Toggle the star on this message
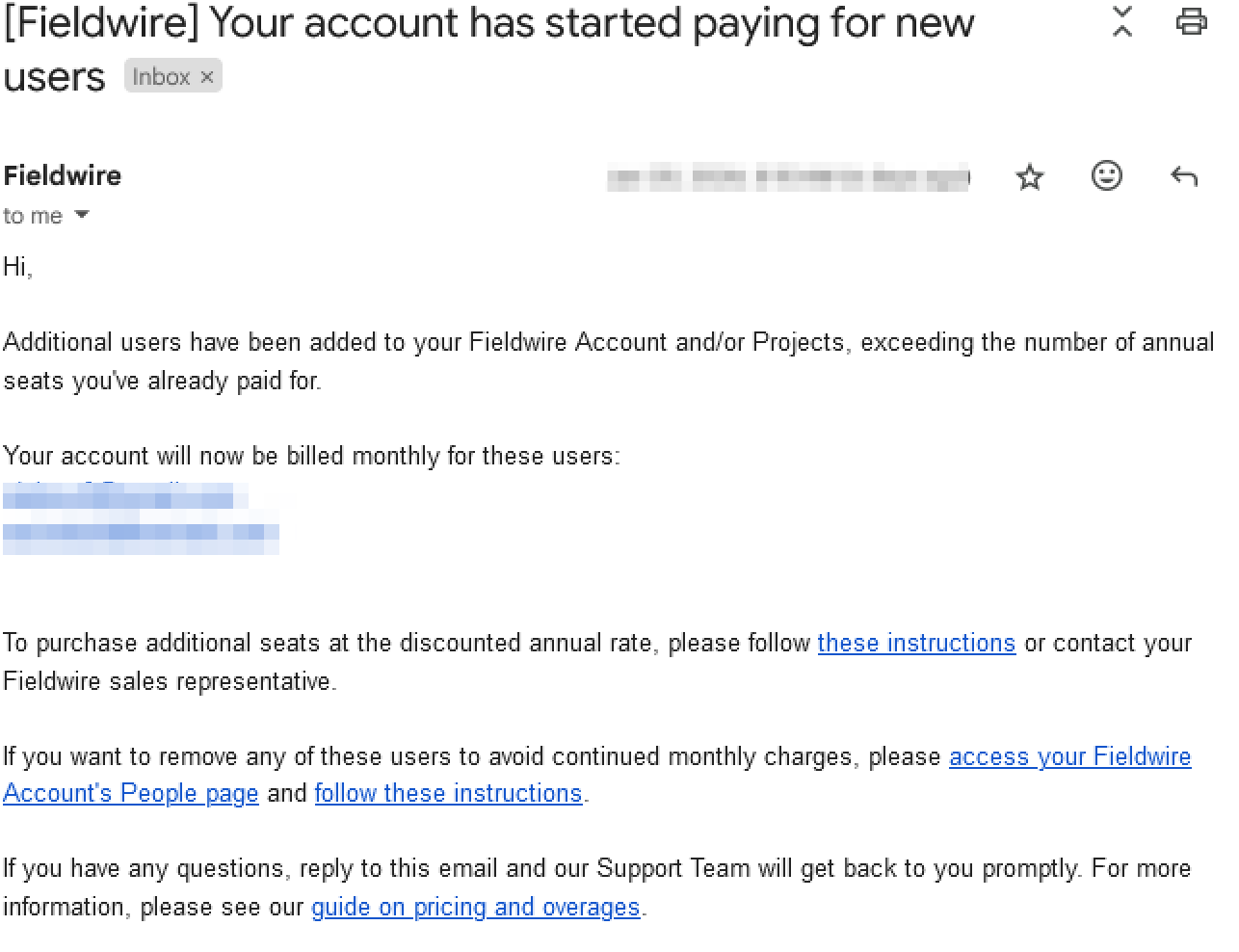The image size is (1239, 952). (x=1029, y=176)
